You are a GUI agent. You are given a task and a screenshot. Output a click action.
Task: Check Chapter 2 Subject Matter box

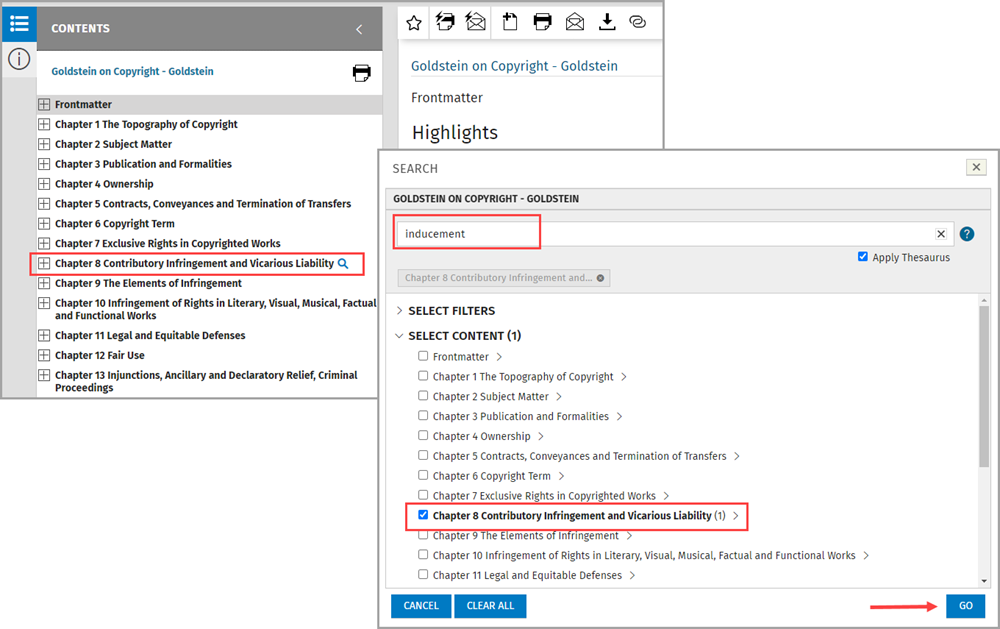click(x=423, y=396)
